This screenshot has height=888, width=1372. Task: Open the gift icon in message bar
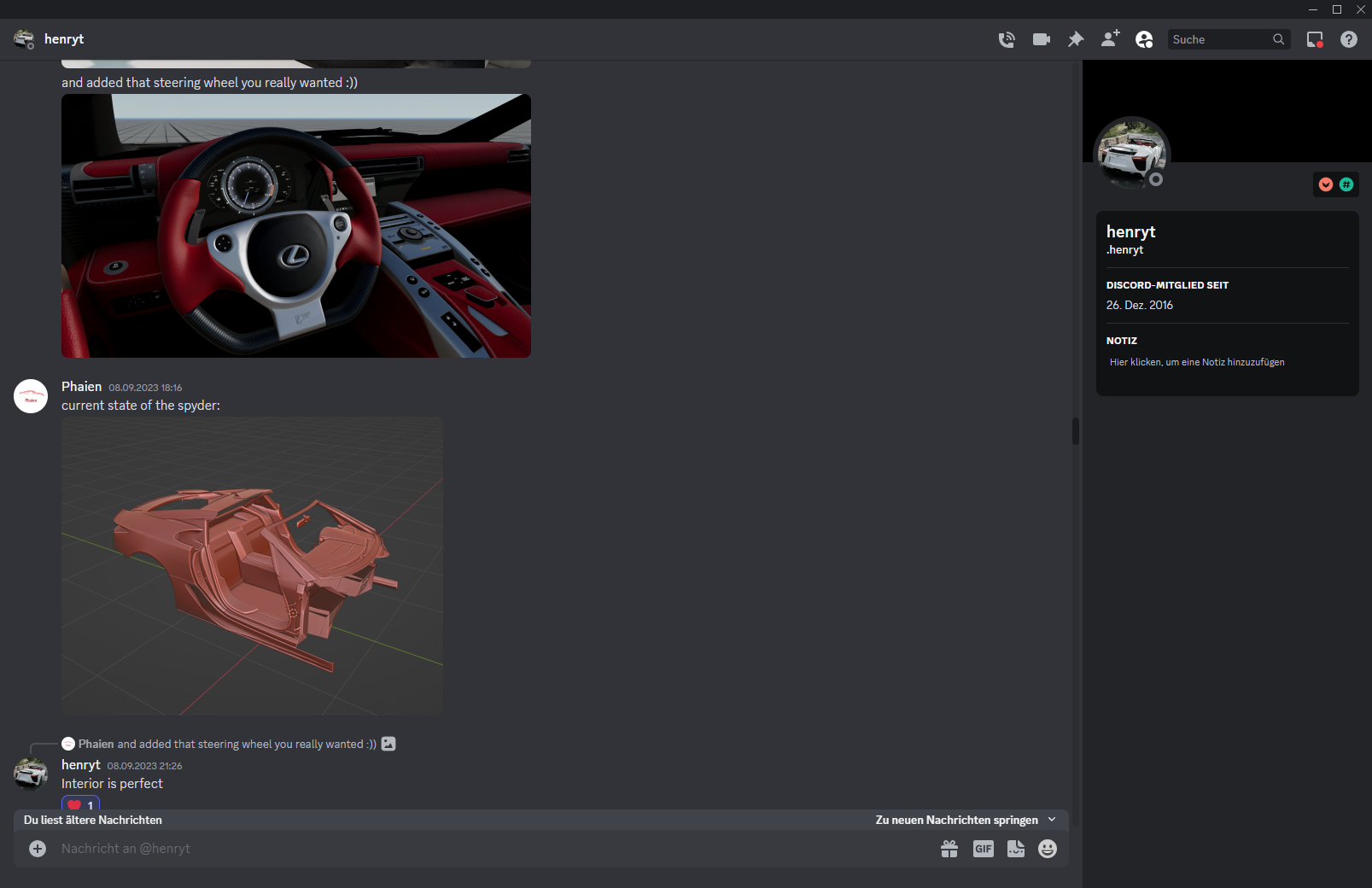pyautogui.click(x=949, y=849)
